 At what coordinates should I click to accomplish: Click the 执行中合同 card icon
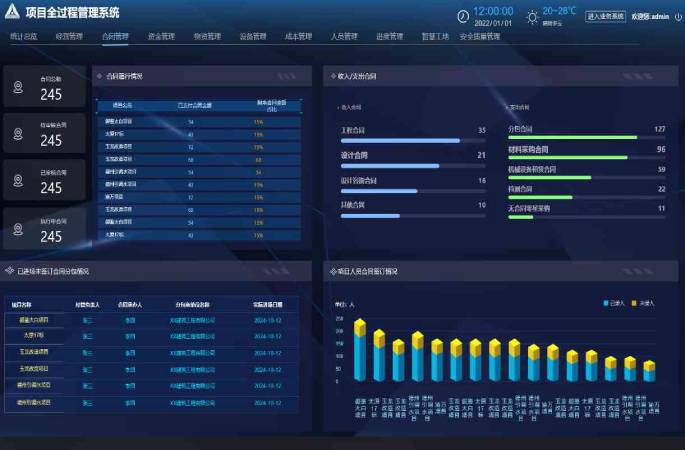click(x=17, y=229)
